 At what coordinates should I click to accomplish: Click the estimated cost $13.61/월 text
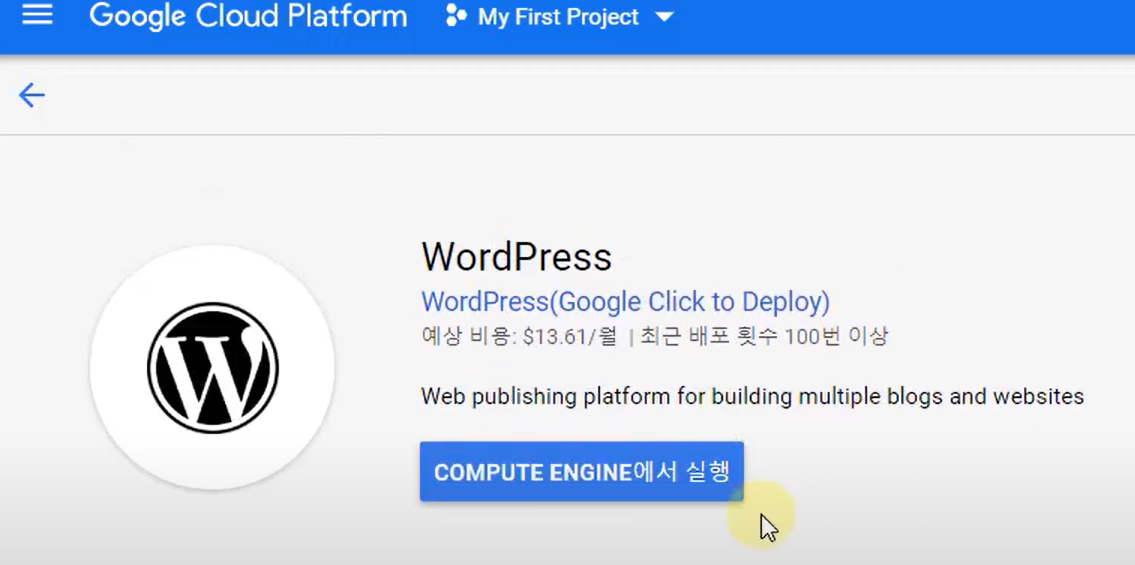point(519,336)
